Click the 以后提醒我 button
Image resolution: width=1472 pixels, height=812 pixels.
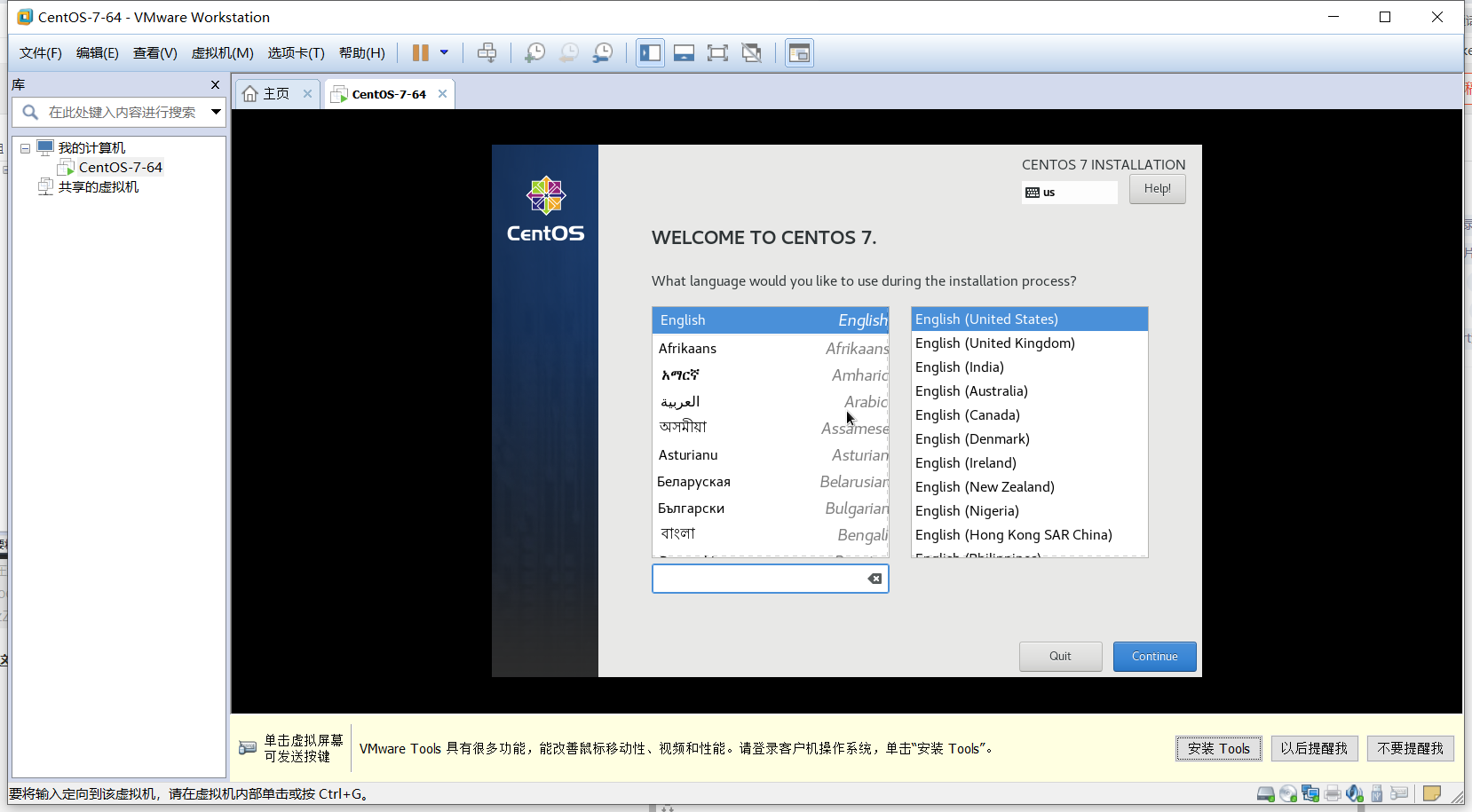1314,749
